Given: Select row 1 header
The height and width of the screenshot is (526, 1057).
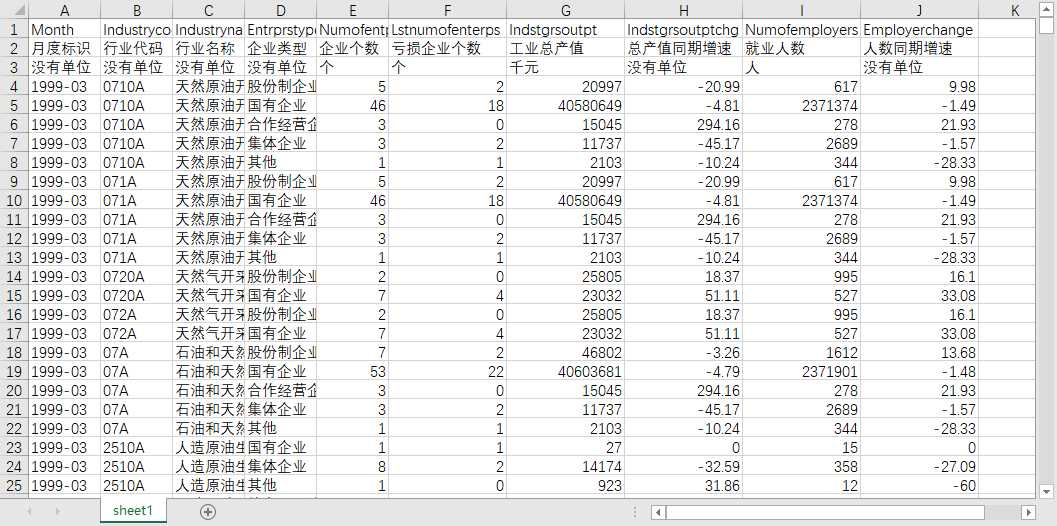Looking at the screenshot, I should 14,30.
